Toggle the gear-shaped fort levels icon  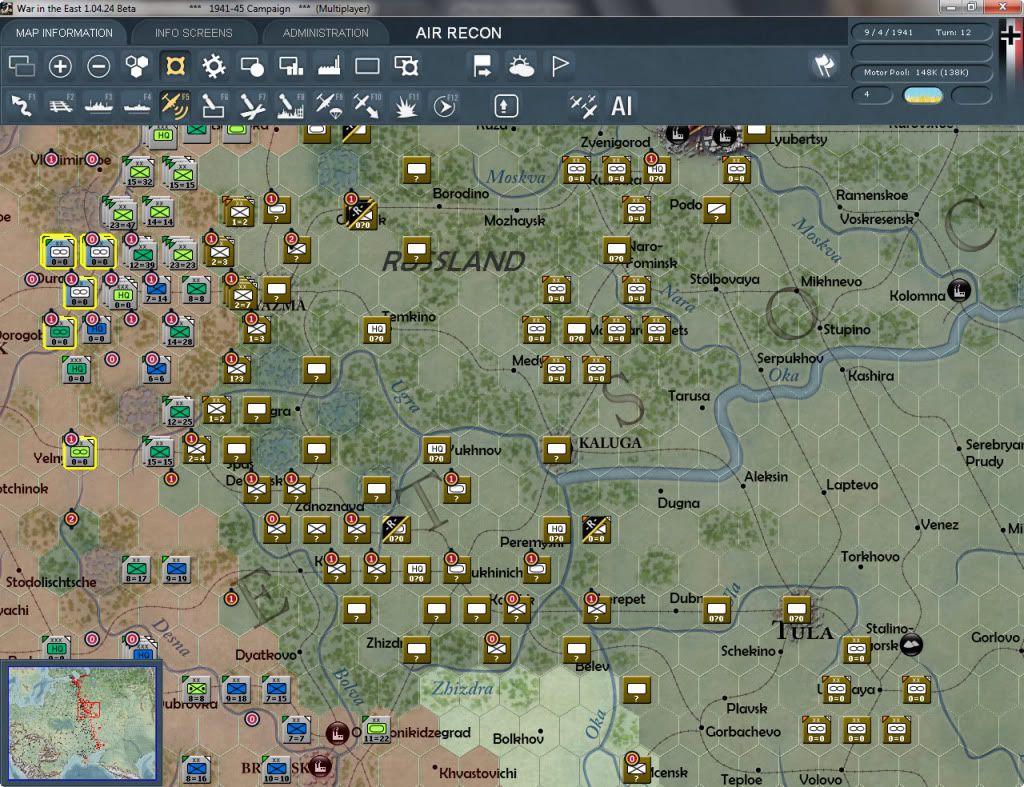[x=214, y=66]
